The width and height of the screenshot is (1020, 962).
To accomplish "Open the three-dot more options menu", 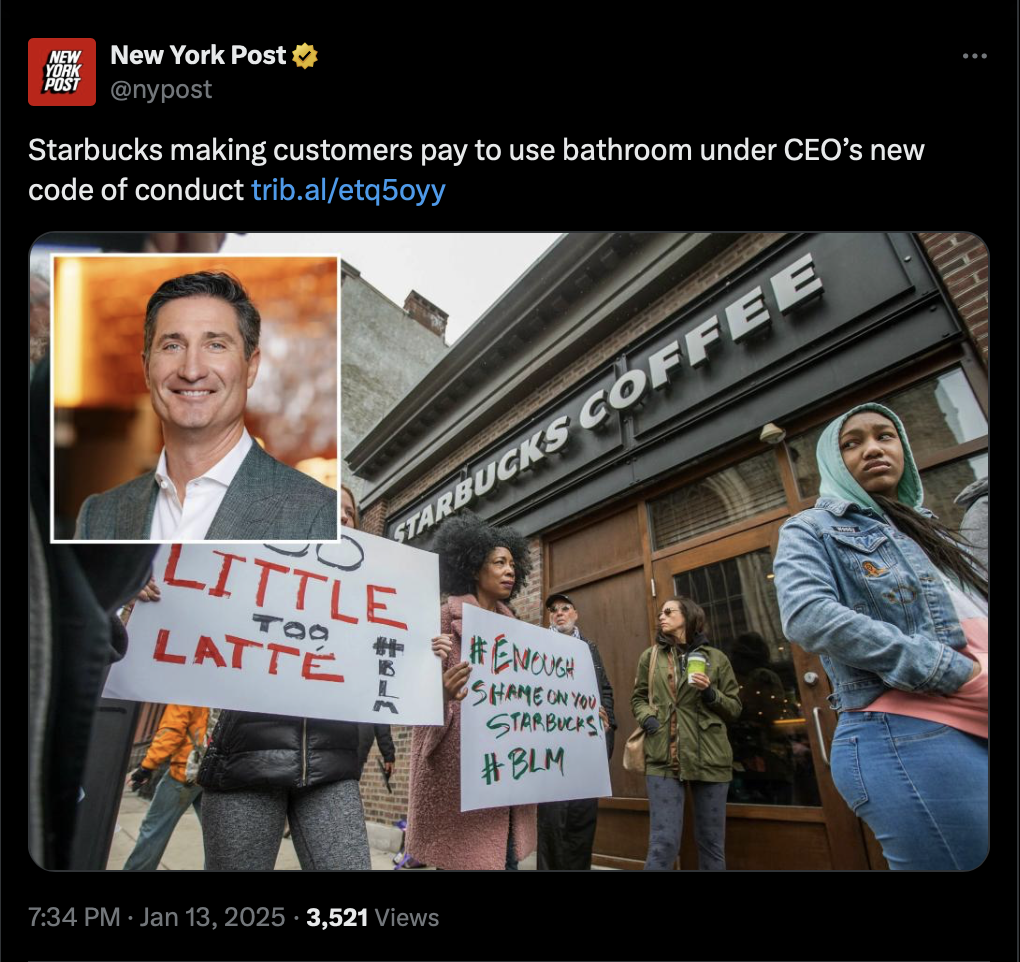I will (x=974, y=57).
